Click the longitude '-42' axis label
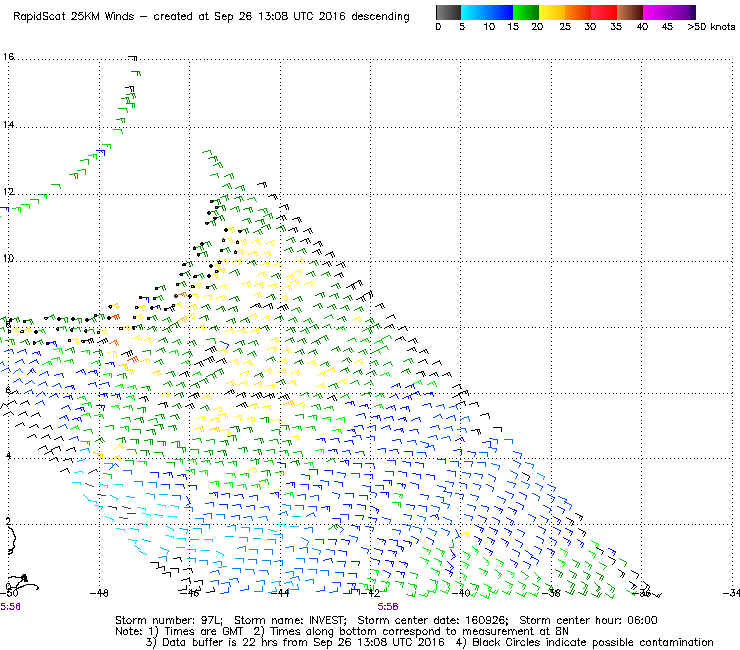 [x=370, y=593]
